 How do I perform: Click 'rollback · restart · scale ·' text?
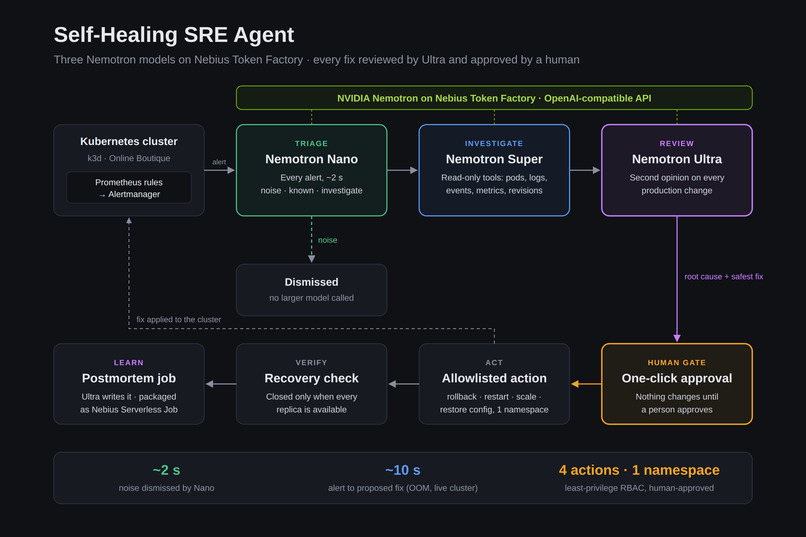click(494, 397)
